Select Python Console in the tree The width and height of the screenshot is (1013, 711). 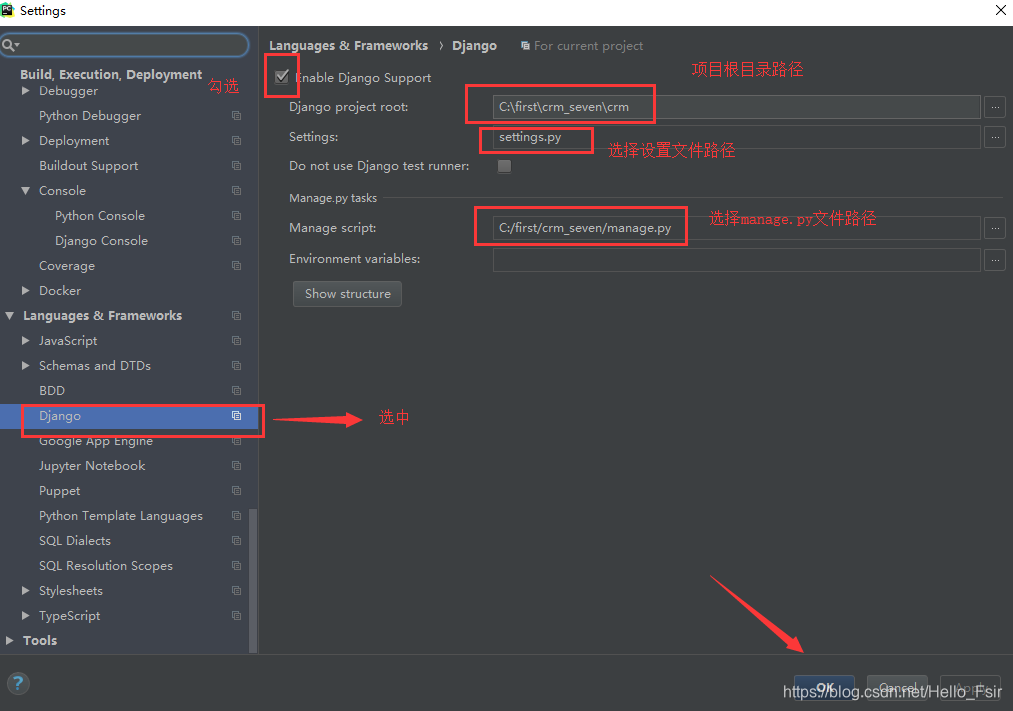click(x=99, y=216)
